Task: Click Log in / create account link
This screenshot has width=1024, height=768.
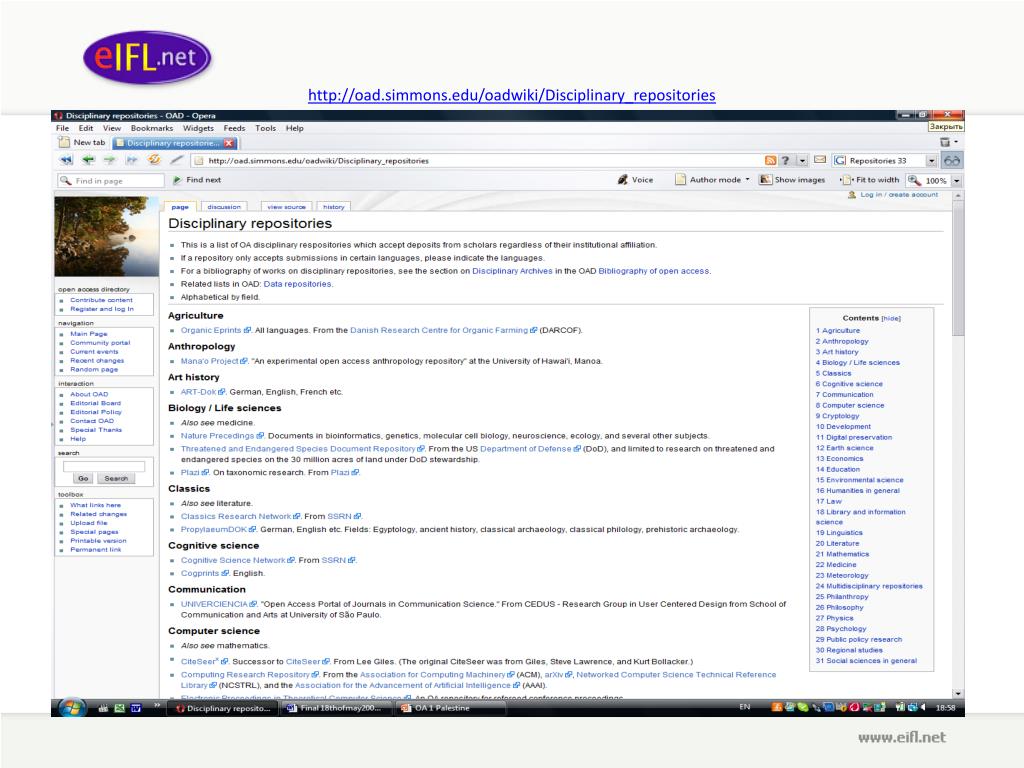Action: (x=899, y=195)
